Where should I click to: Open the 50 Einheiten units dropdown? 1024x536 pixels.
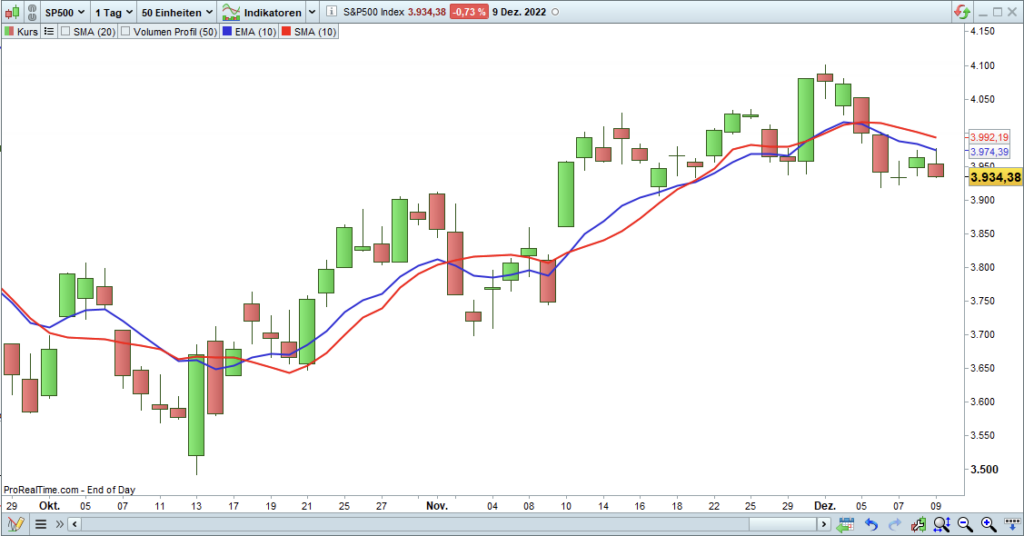[176, 13]
